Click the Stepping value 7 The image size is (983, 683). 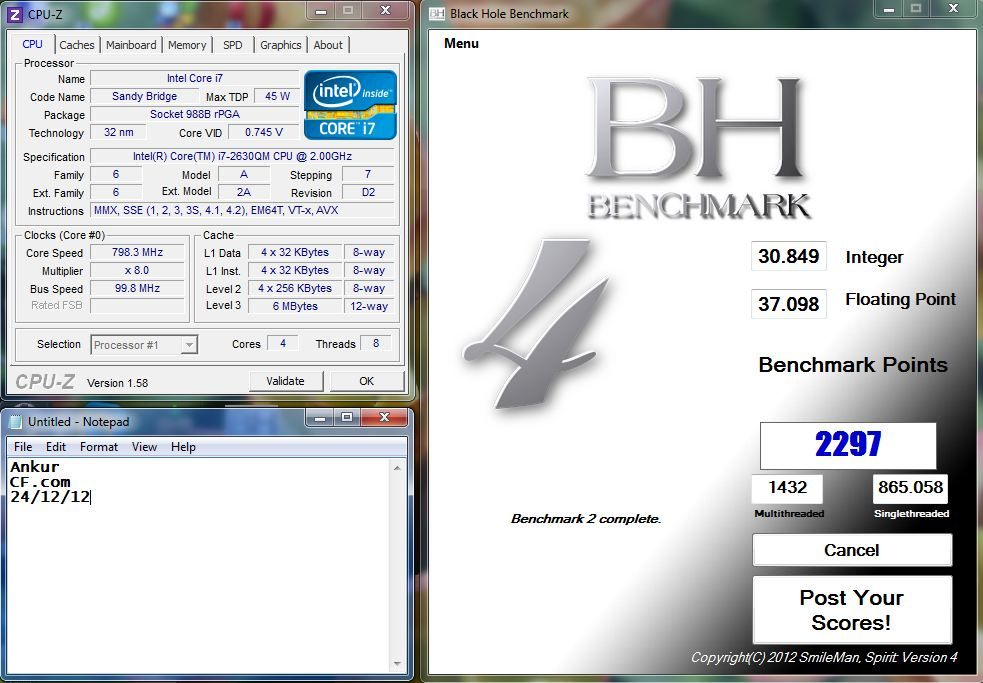pyautogui.click(x=369, y=174)
